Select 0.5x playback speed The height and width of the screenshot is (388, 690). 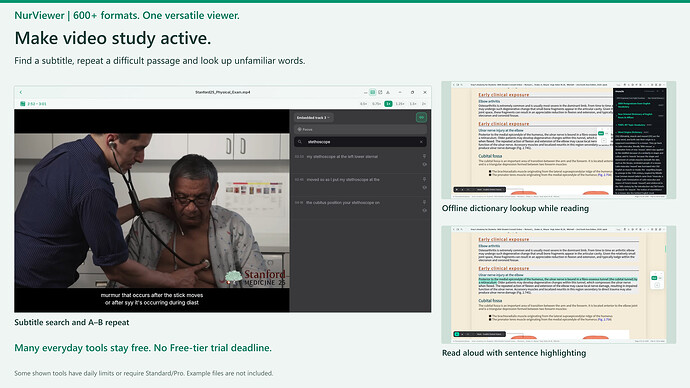[363, 104]
